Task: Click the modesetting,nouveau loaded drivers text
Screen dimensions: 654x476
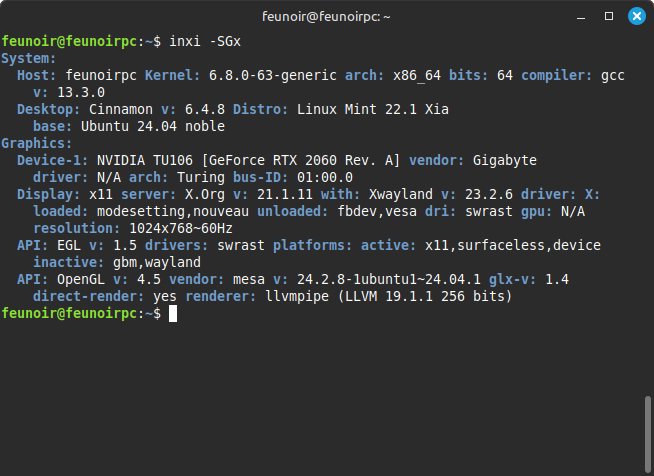Action: (173, 212)
